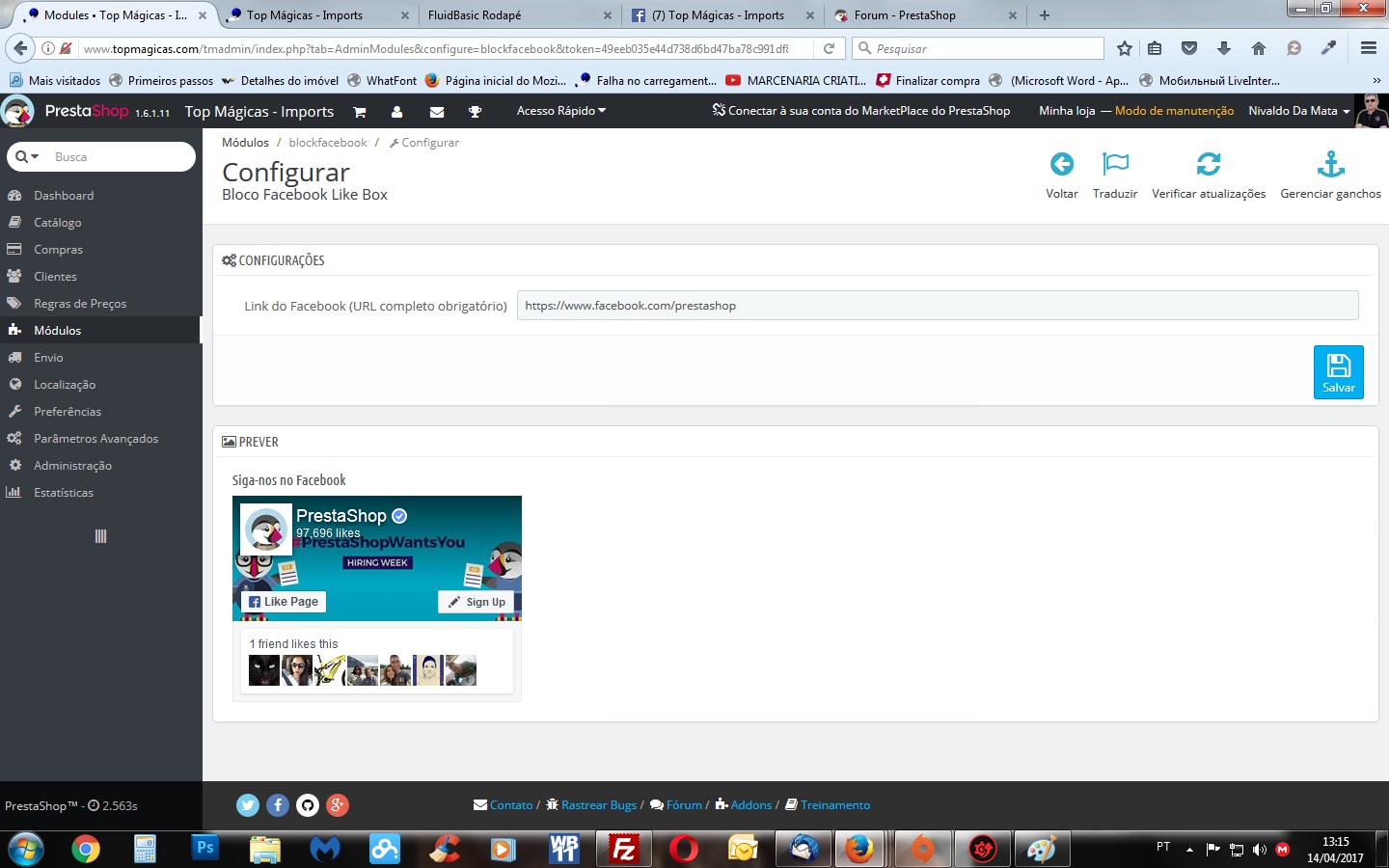Open Photoshop from the taskbar

click(x=205, y=847)
